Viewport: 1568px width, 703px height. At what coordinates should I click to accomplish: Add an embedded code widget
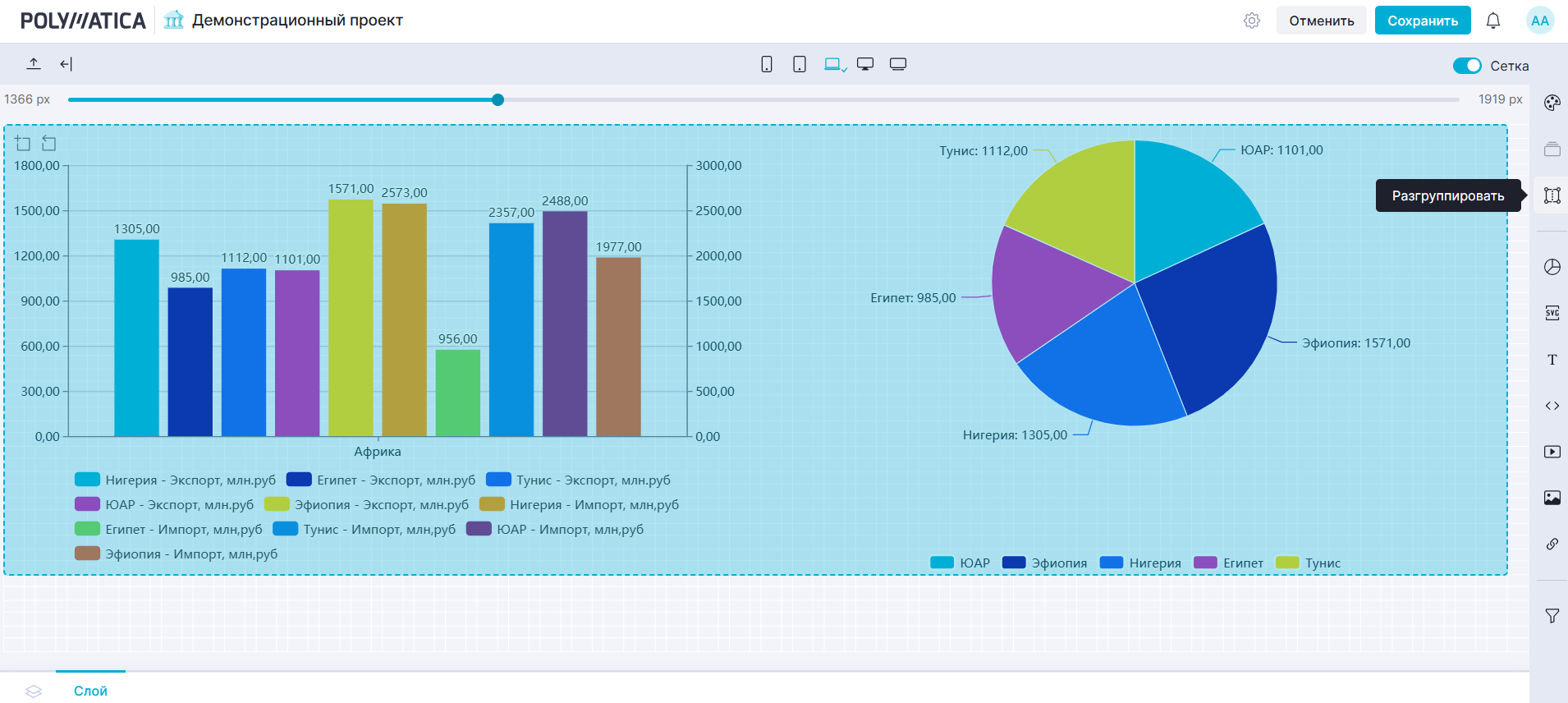coord(1552,406)
